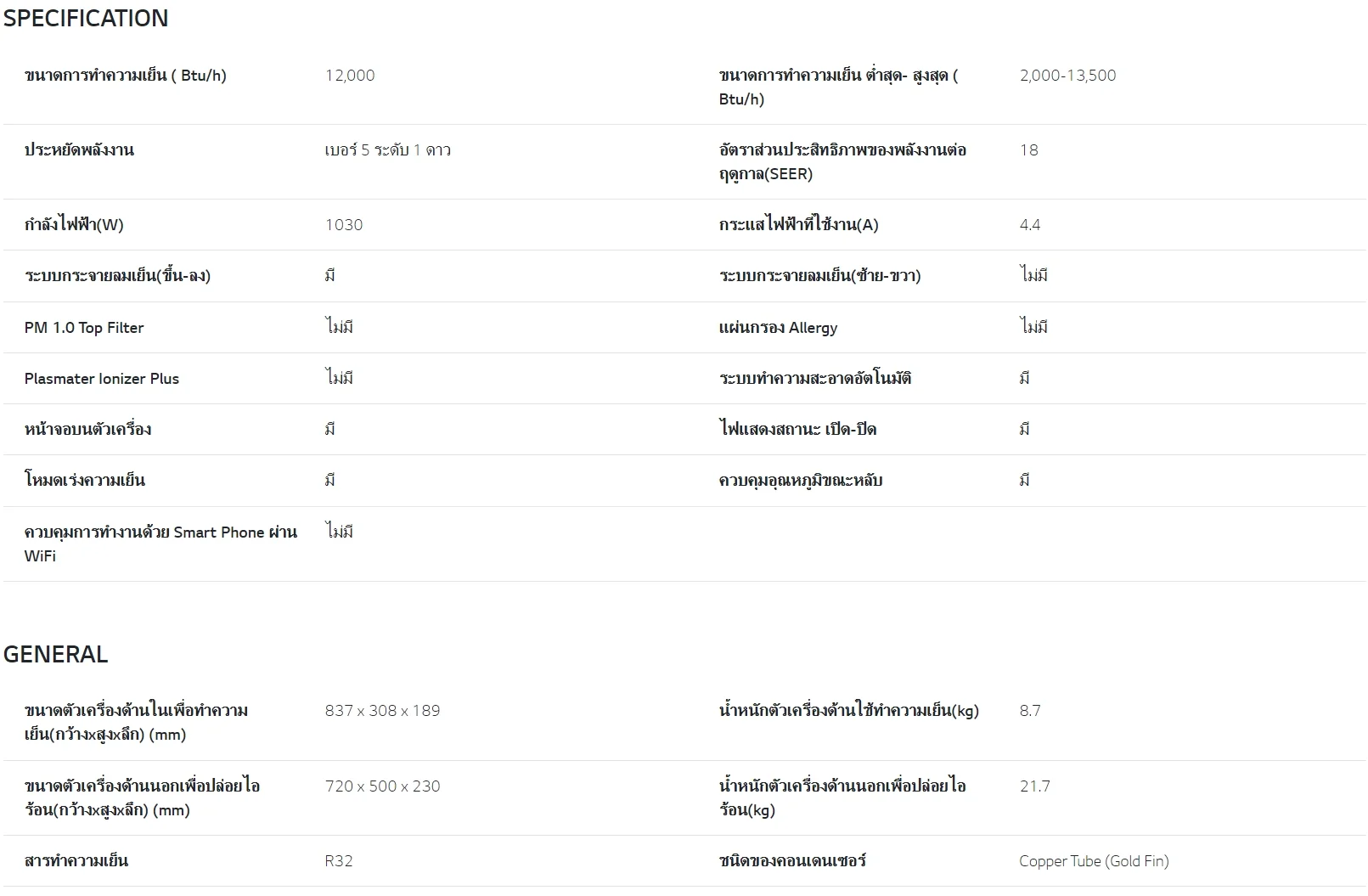This screenshot has width=1368, height=896.
Task: Click the refrigerant value R32
Action: click(x=339, y=860)
